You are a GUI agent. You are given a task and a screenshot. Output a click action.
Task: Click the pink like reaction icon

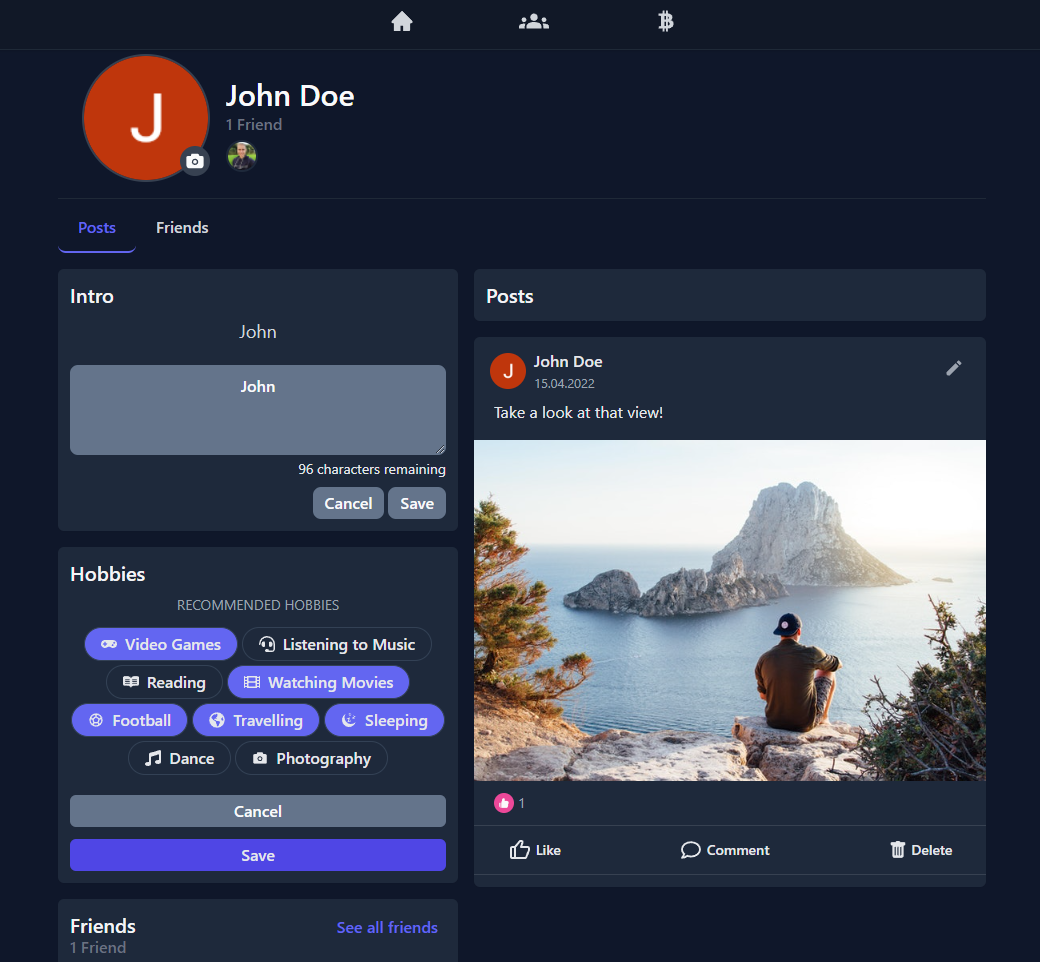[x=504, y=803]
